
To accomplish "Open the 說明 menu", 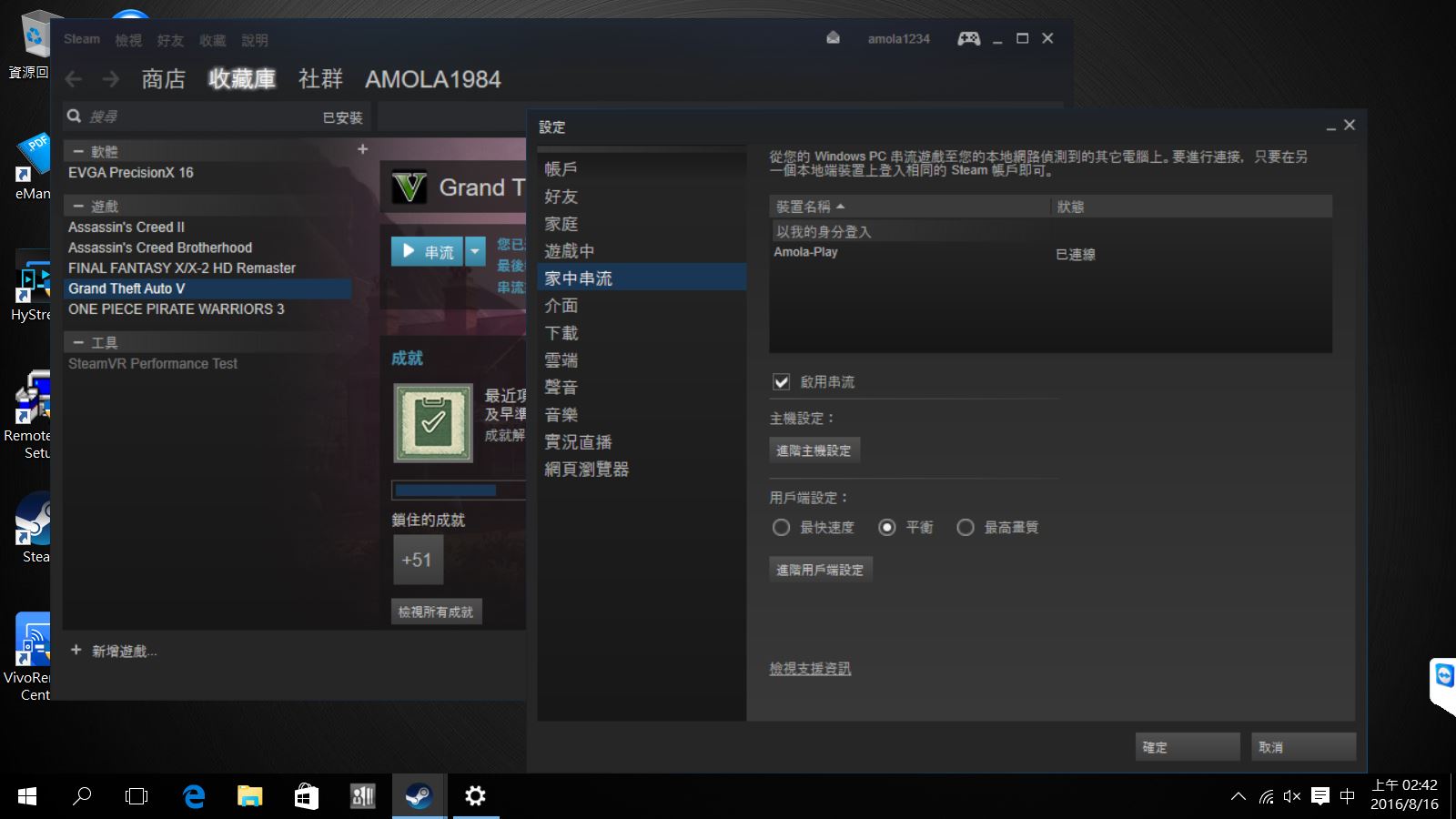I will pos(255,40).
